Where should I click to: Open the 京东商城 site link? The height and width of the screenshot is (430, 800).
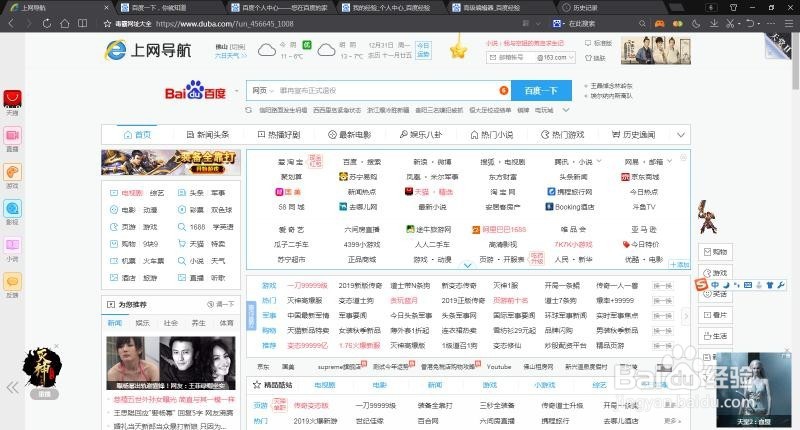(x=640, y=176)
